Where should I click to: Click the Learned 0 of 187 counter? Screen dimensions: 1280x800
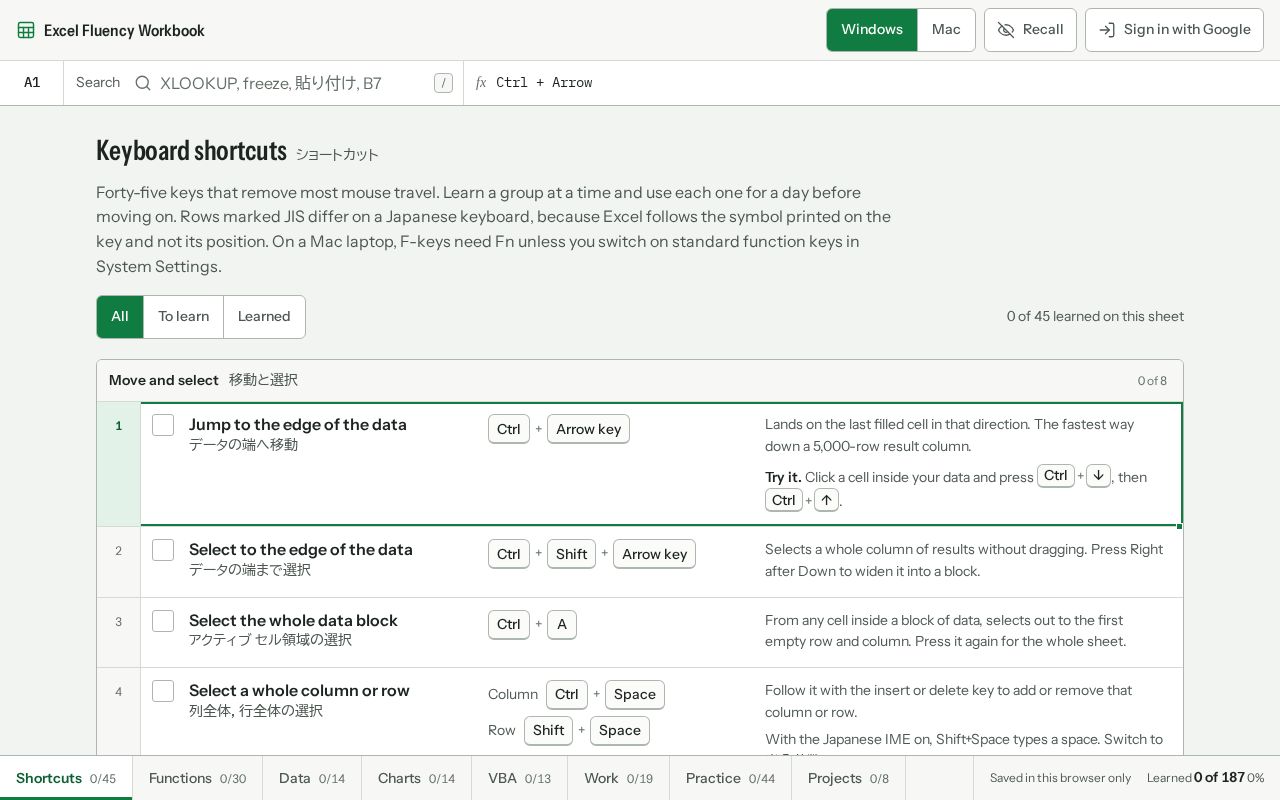[1205, 778]
